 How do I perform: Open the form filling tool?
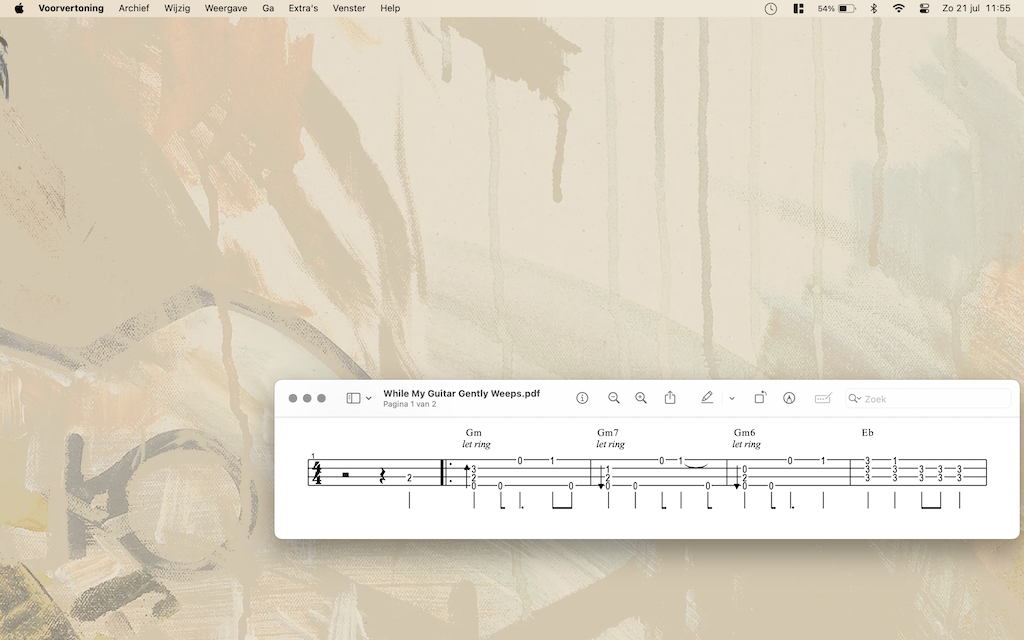click(x=823, y=398)
